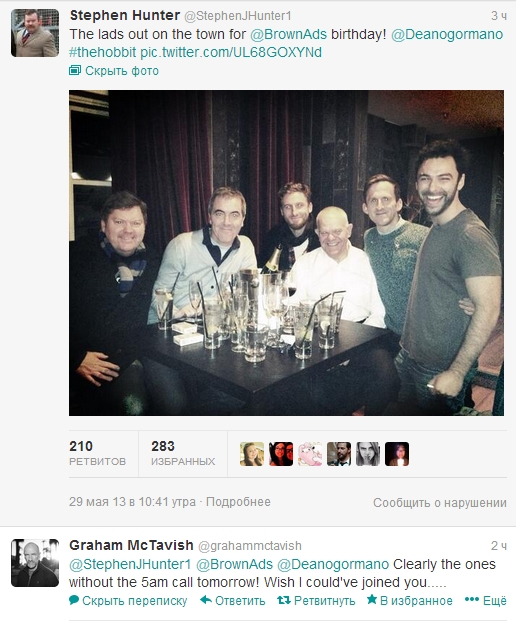Expand tweet details via Подробнее
Screen dimensions: 516x621
click(x=238, y=502)
